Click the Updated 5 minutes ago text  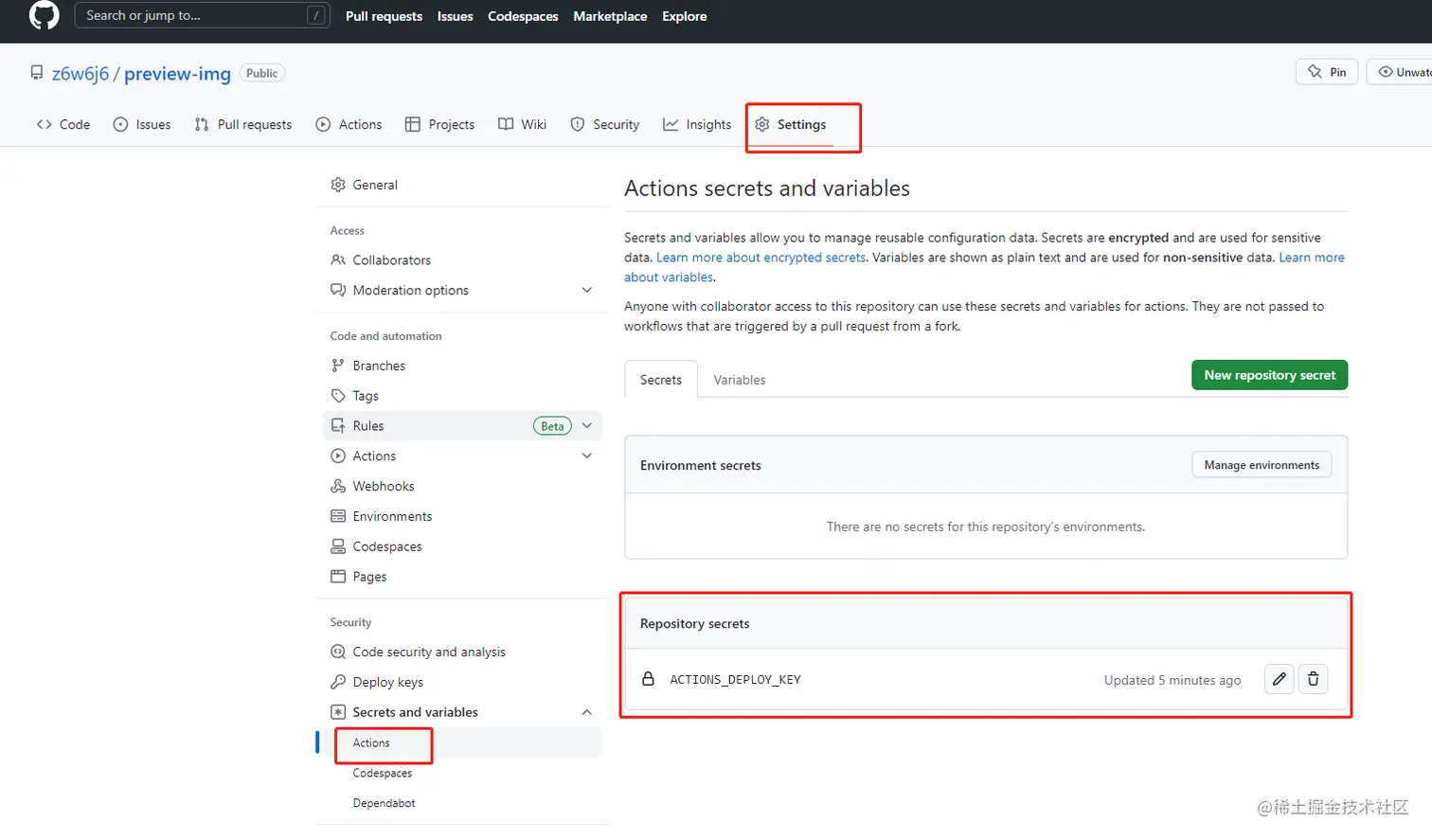click(1172, 680)
